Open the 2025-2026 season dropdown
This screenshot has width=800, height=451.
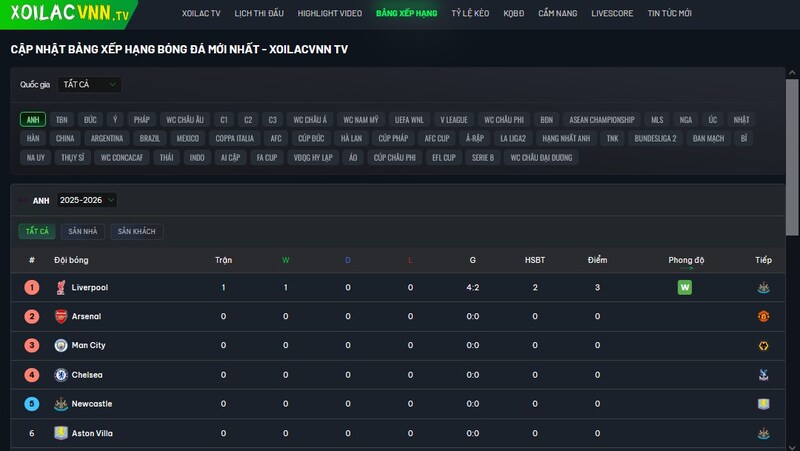pyautogui.click(x=86, y=200)
